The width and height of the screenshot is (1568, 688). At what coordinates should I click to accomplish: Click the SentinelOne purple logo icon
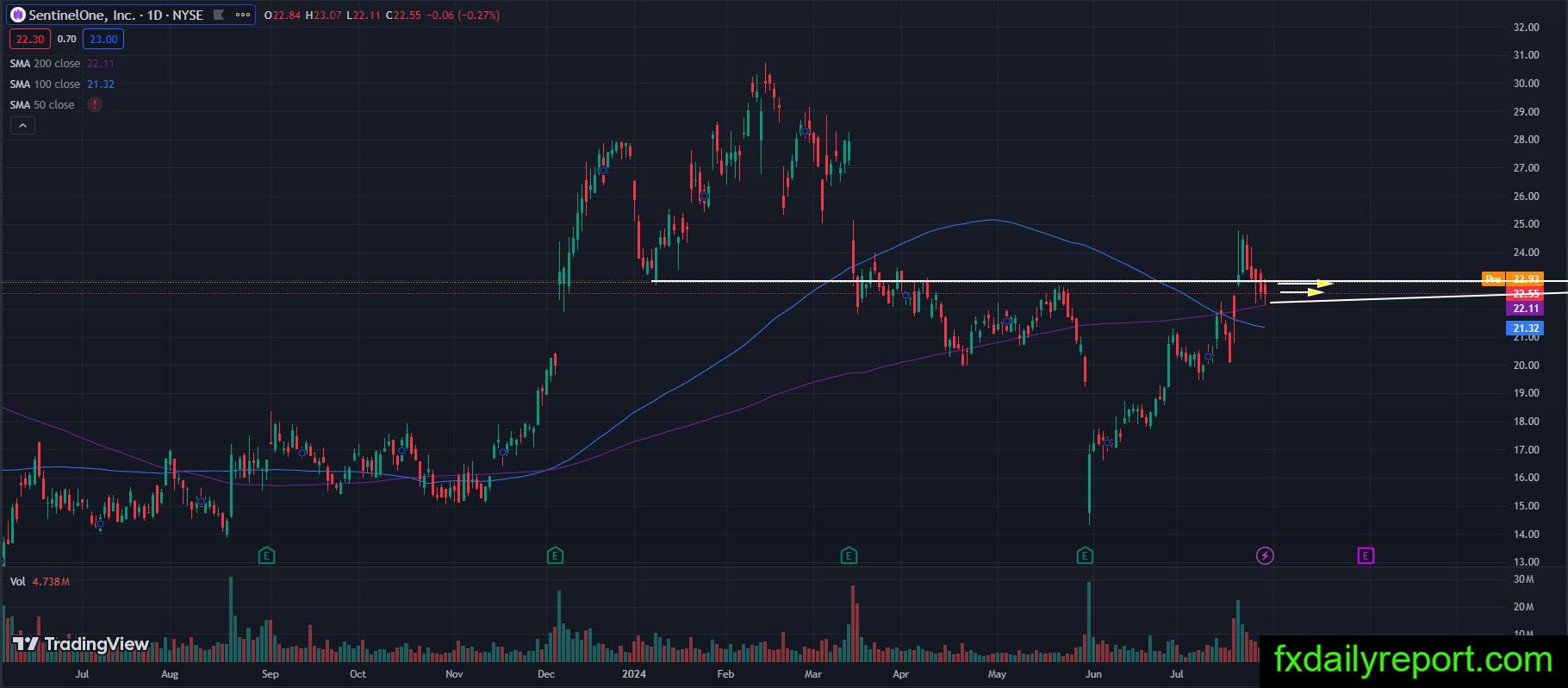point(17,16)
